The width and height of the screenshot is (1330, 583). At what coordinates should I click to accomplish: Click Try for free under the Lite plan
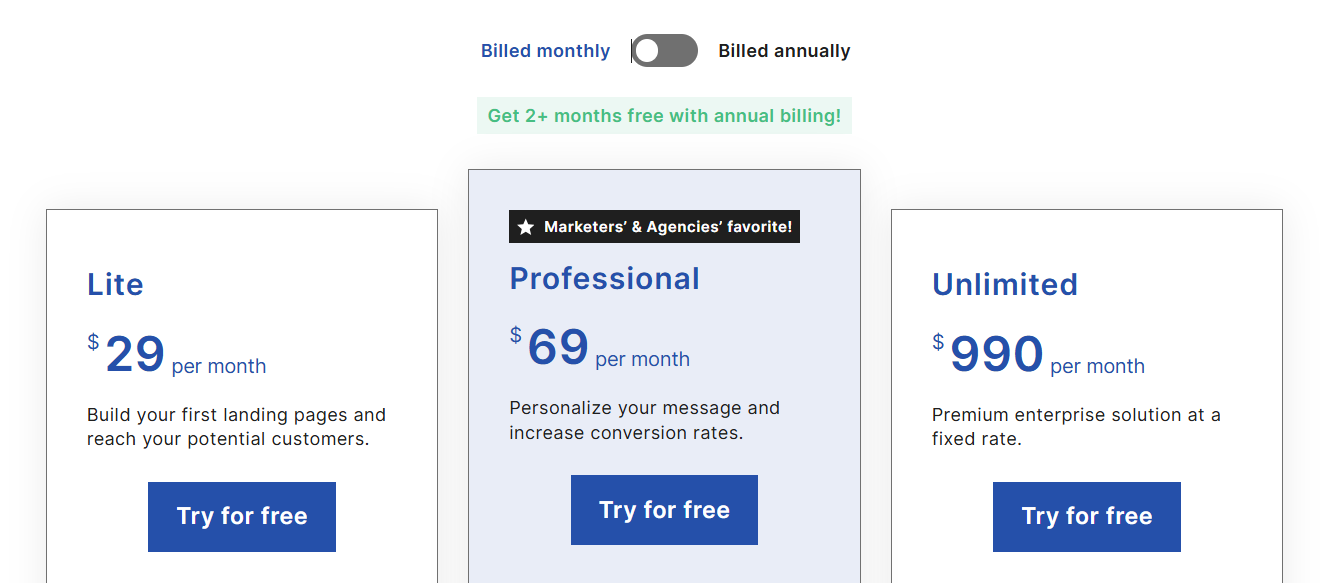pos(241,516)
